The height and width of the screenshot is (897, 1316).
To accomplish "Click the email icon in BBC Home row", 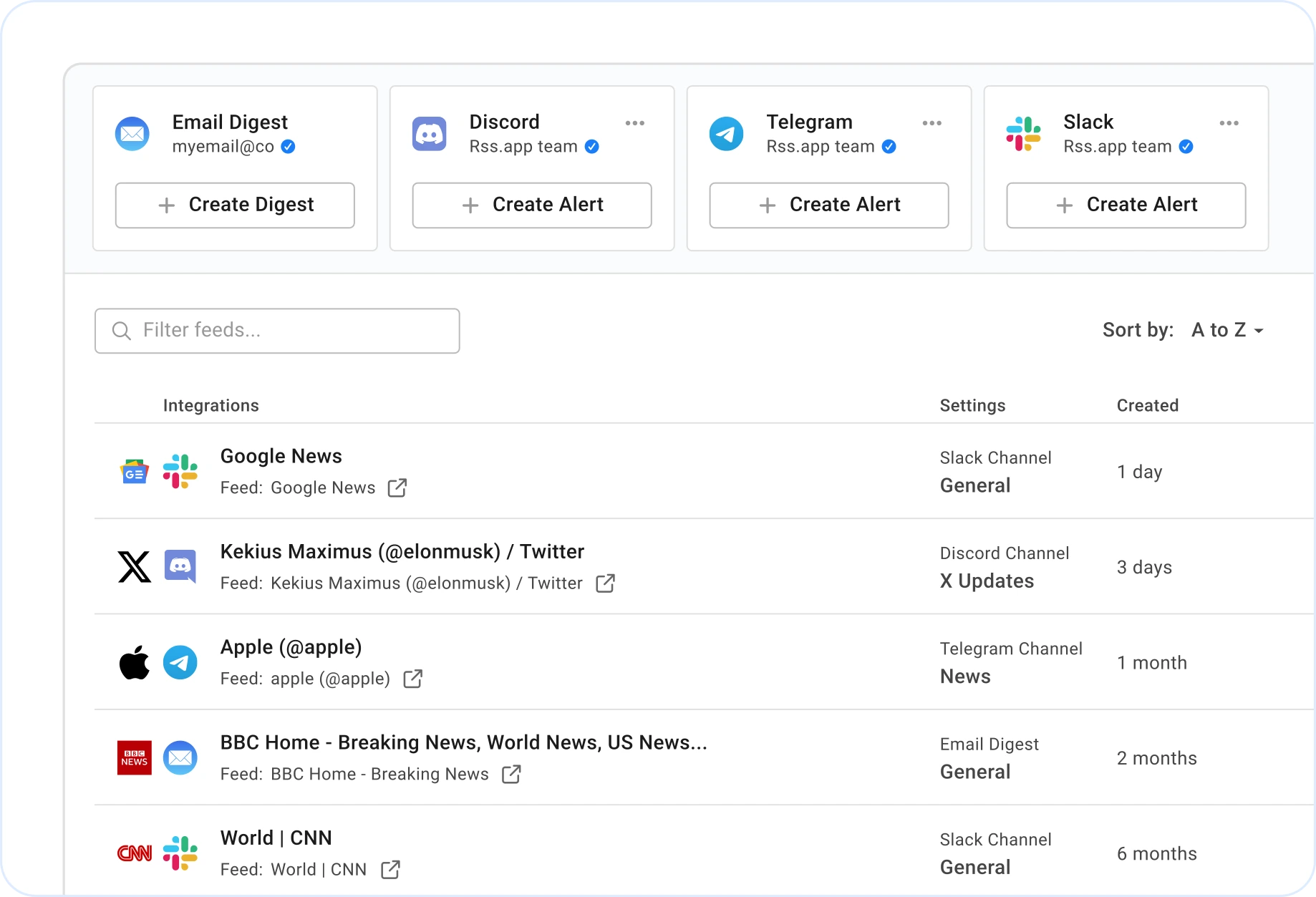I will [x=180, y=757].
